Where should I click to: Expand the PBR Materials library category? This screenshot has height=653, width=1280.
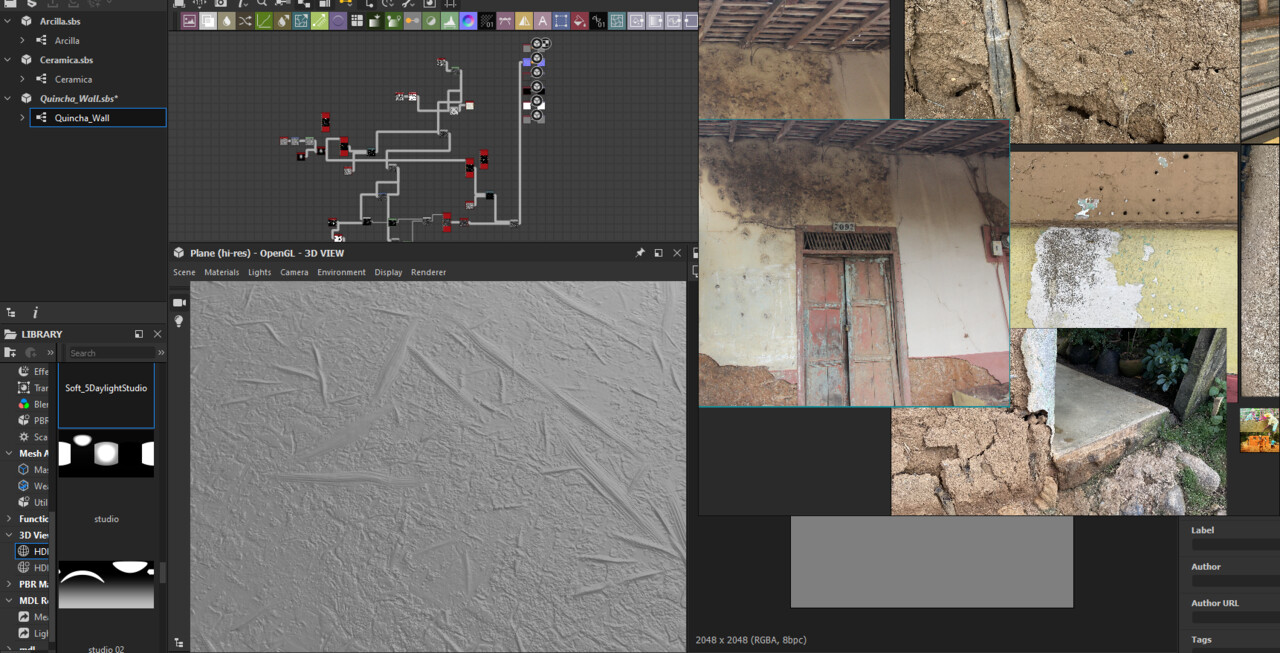point(9,584)
